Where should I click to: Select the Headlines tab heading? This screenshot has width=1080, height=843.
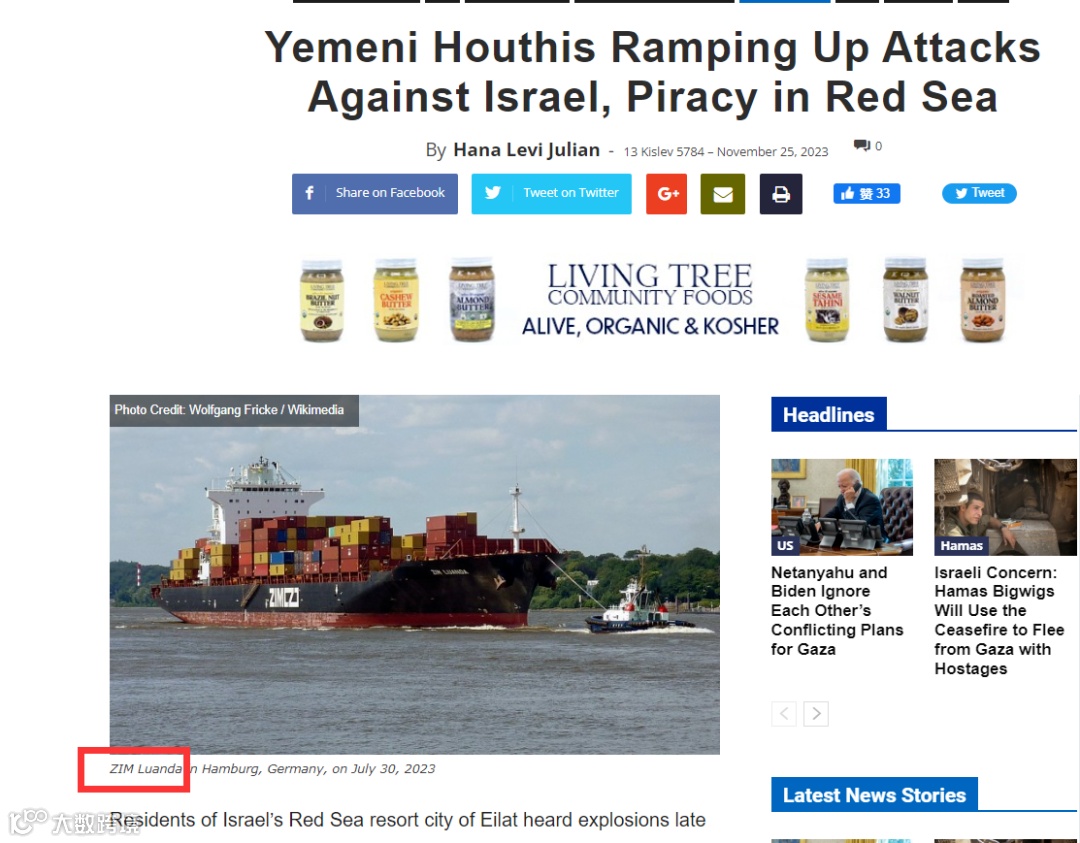[x=829, y=415]
